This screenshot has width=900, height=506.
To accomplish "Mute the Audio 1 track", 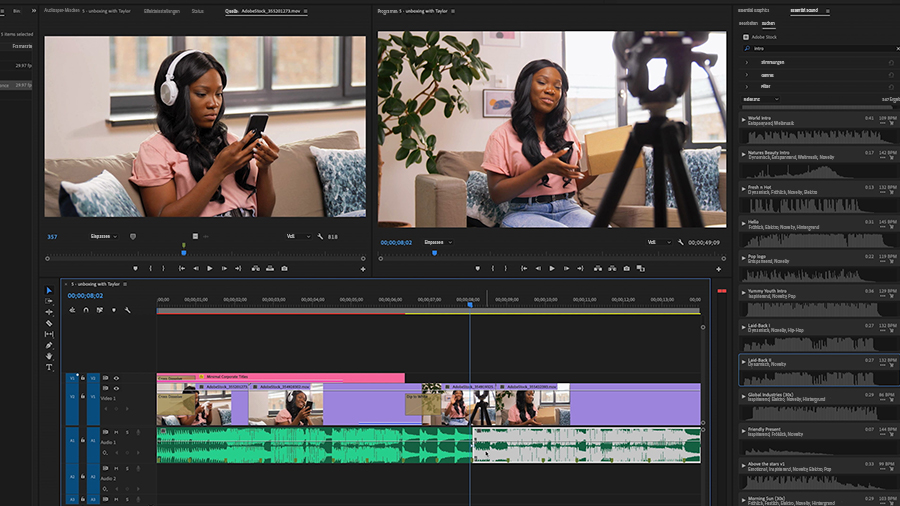I will coord(116,432).
